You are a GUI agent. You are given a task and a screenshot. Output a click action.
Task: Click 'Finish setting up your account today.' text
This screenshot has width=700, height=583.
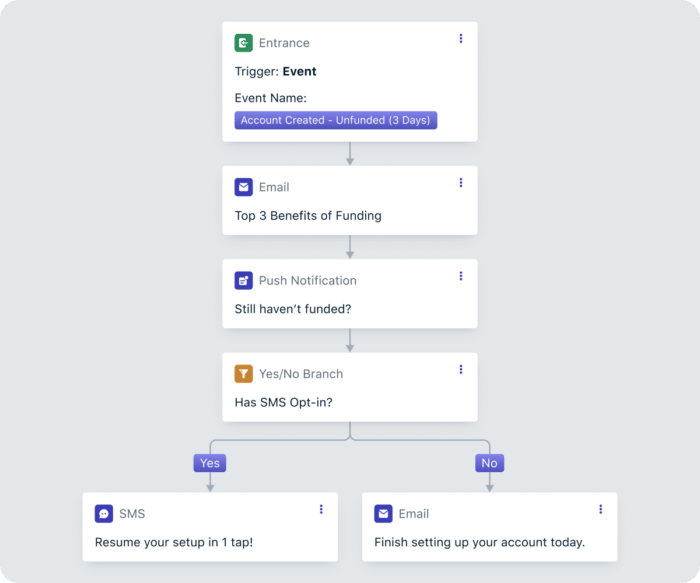point(480,542)
